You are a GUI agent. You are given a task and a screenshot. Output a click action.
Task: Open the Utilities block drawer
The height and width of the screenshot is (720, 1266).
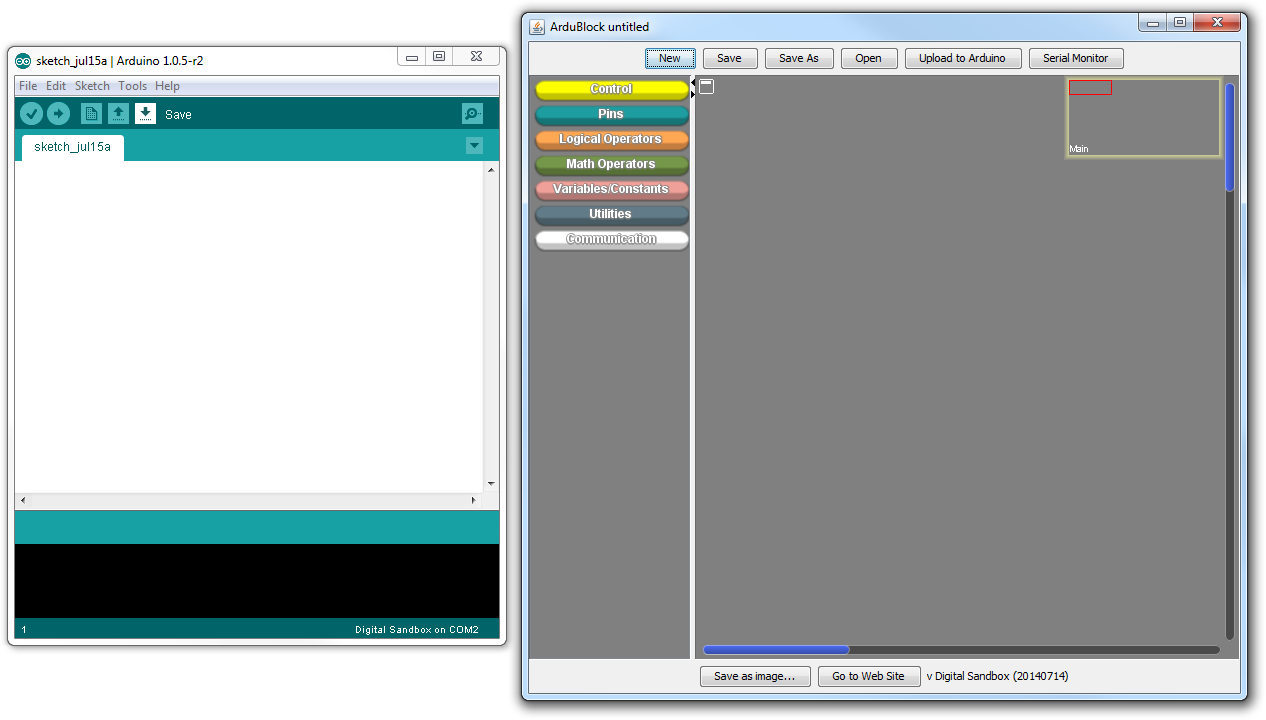click(x=611, y=214)
